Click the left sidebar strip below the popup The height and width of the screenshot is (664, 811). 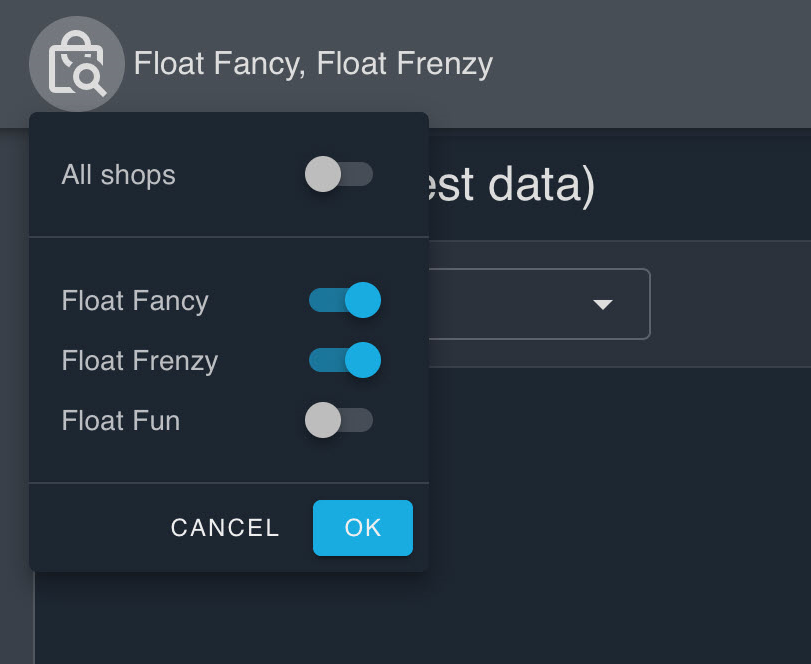[17, 620]
